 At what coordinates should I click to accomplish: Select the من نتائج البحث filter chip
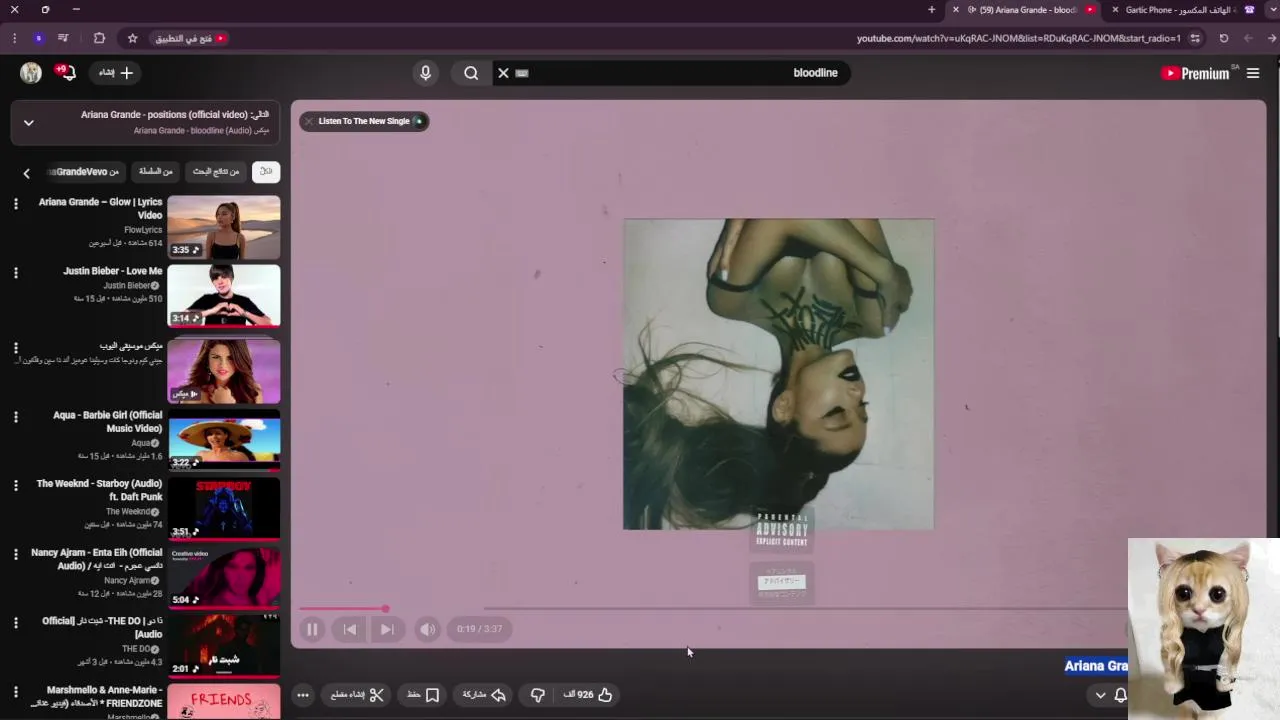[216, 172]
